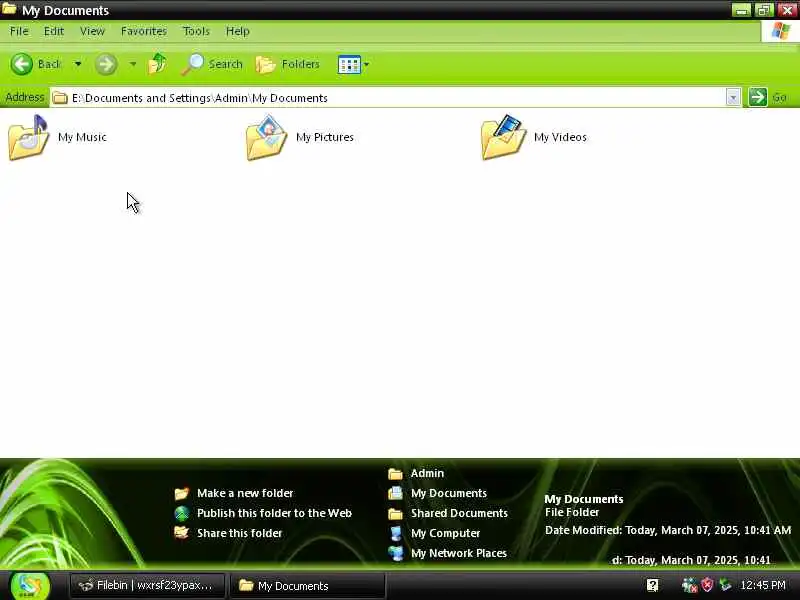Click the green Back arrow icon

coord(22,64)
